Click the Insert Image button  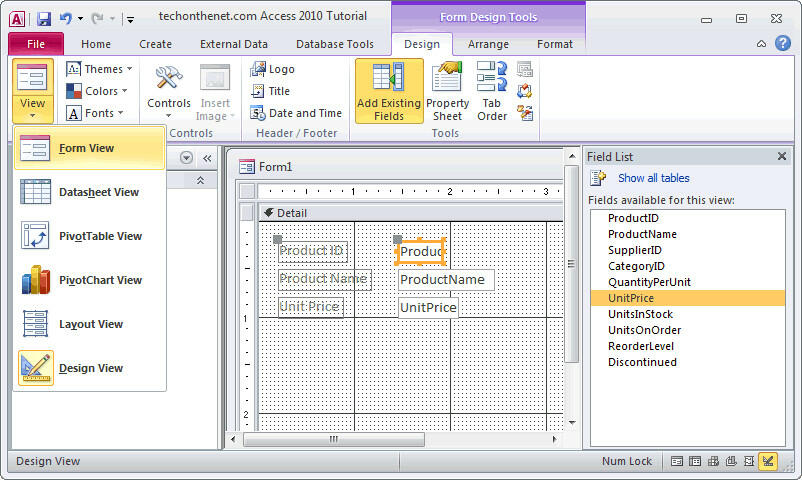pyautogui.click(x=215, y=92)
